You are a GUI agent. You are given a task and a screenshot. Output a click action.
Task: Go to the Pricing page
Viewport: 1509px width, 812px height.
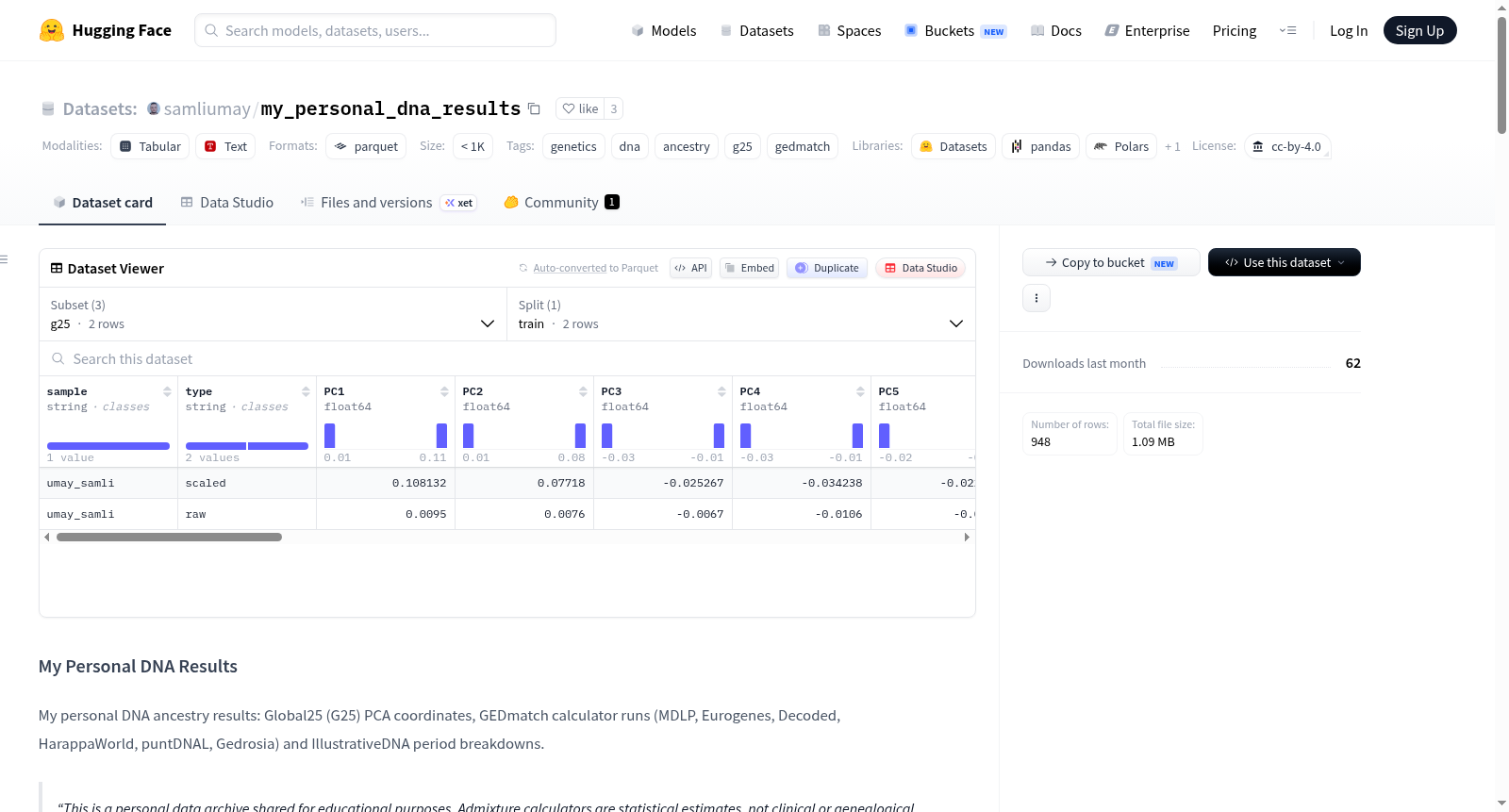1235,30
